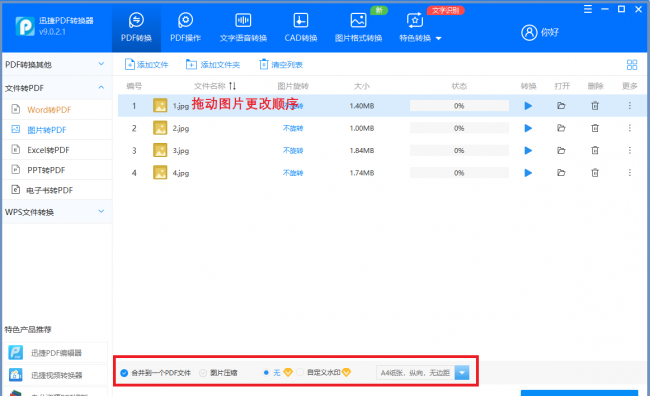The width and height of the screenshot is (650, 396).
Task: Start conversion of 3.jpg
Action: coord(528,150)
